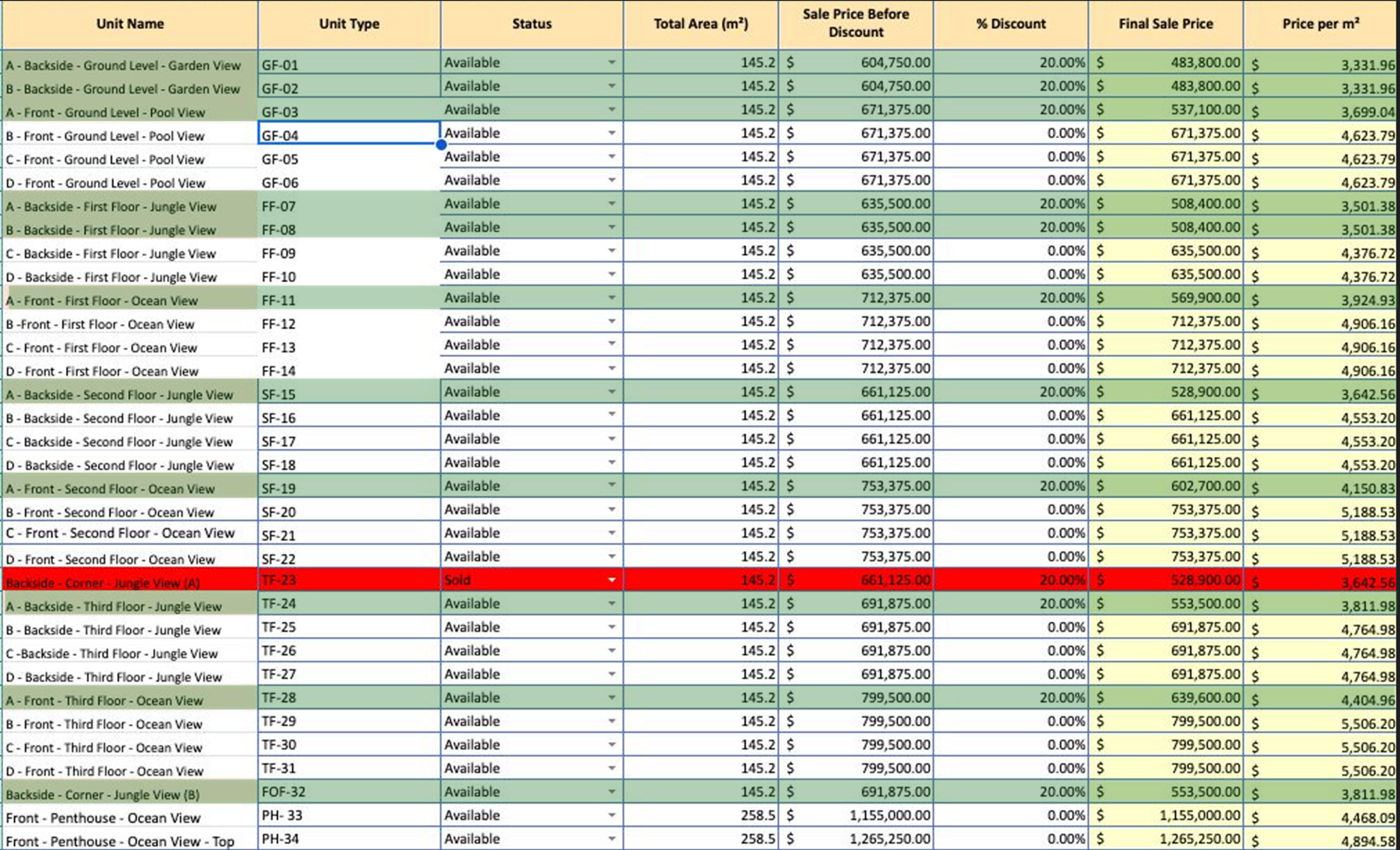Click the Unit Name column header
The image size is (1400, 850).
pos(129,24)
